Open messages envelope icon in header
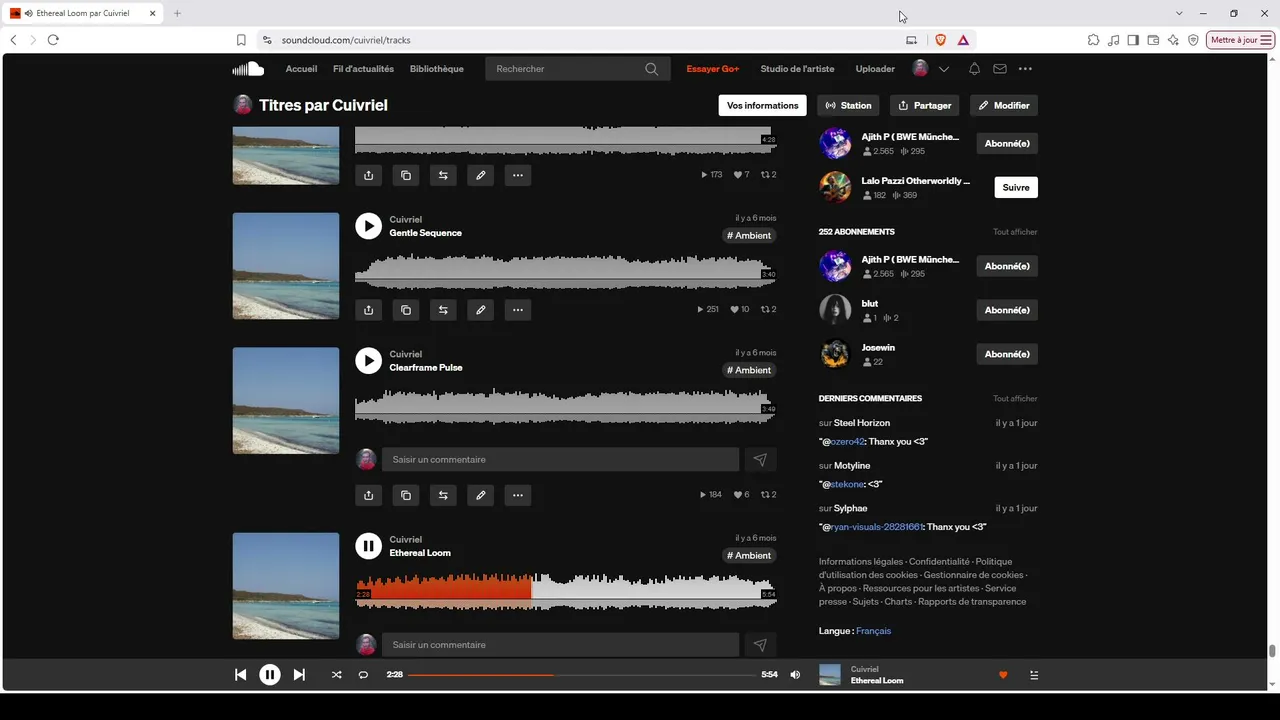 [1000, 69]
